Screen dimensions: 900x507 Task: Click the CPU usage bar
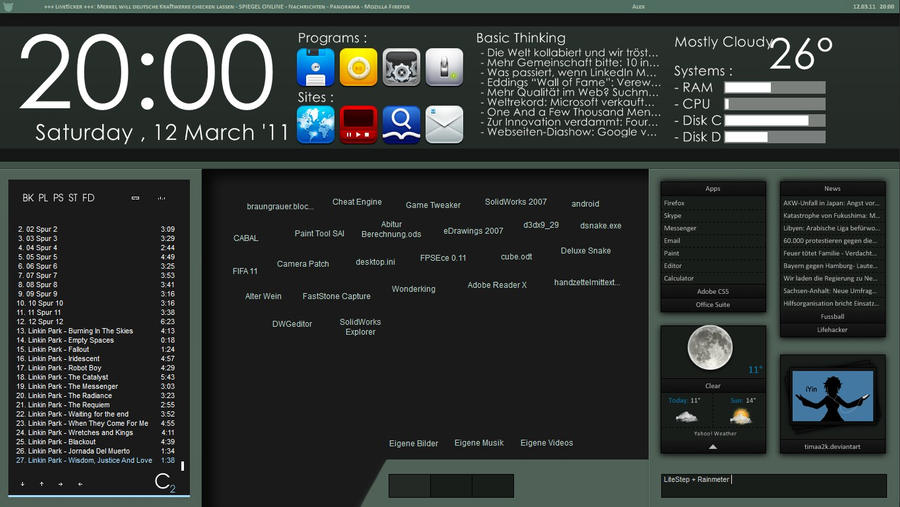tap(775, 105)
